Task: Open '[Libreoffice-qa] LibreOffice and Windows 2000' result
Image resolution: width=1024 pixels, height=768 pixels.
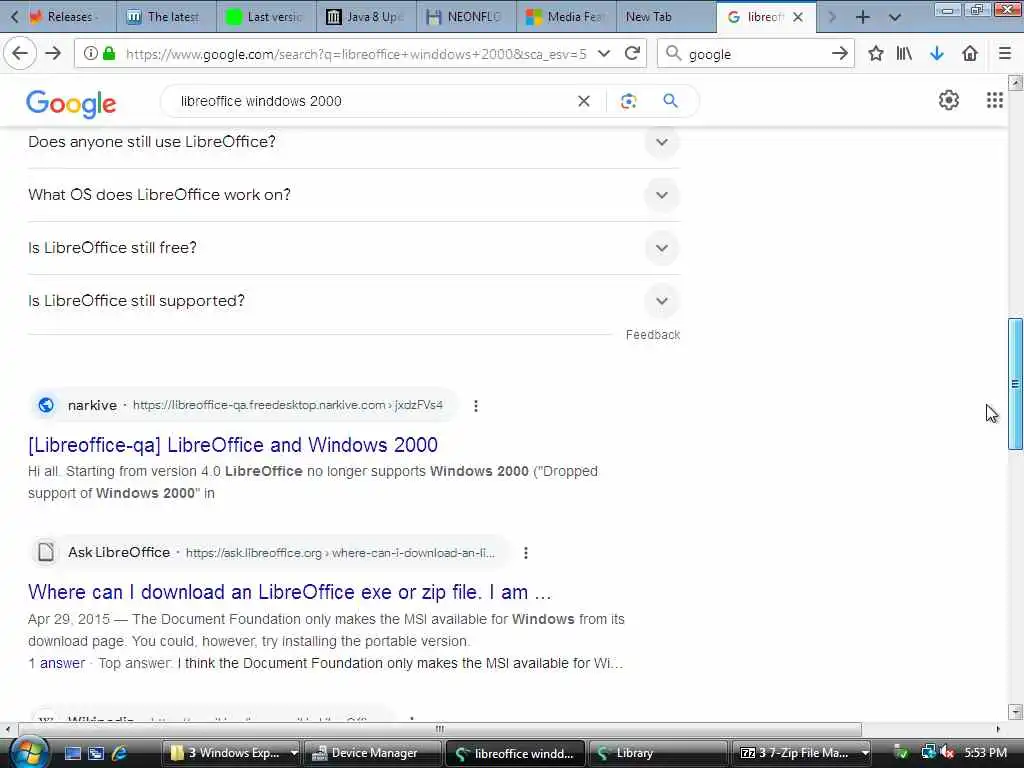Action: (232, 445)
